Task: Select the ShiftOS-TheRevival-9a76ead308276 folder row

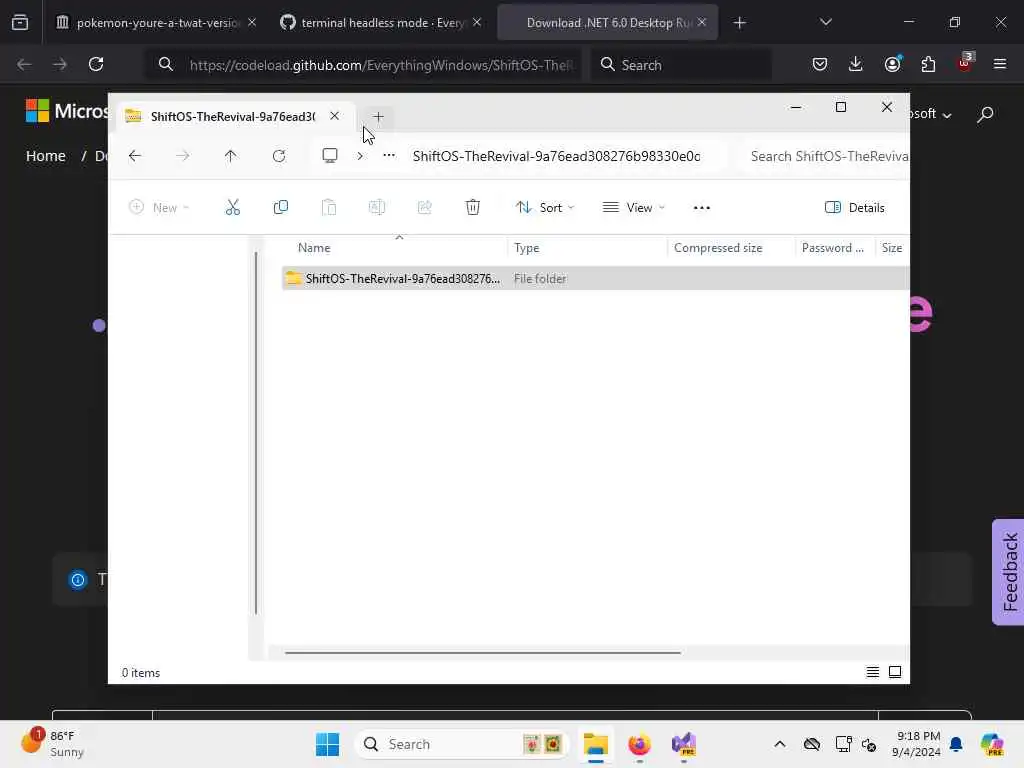Action: (x=595, y=278)
